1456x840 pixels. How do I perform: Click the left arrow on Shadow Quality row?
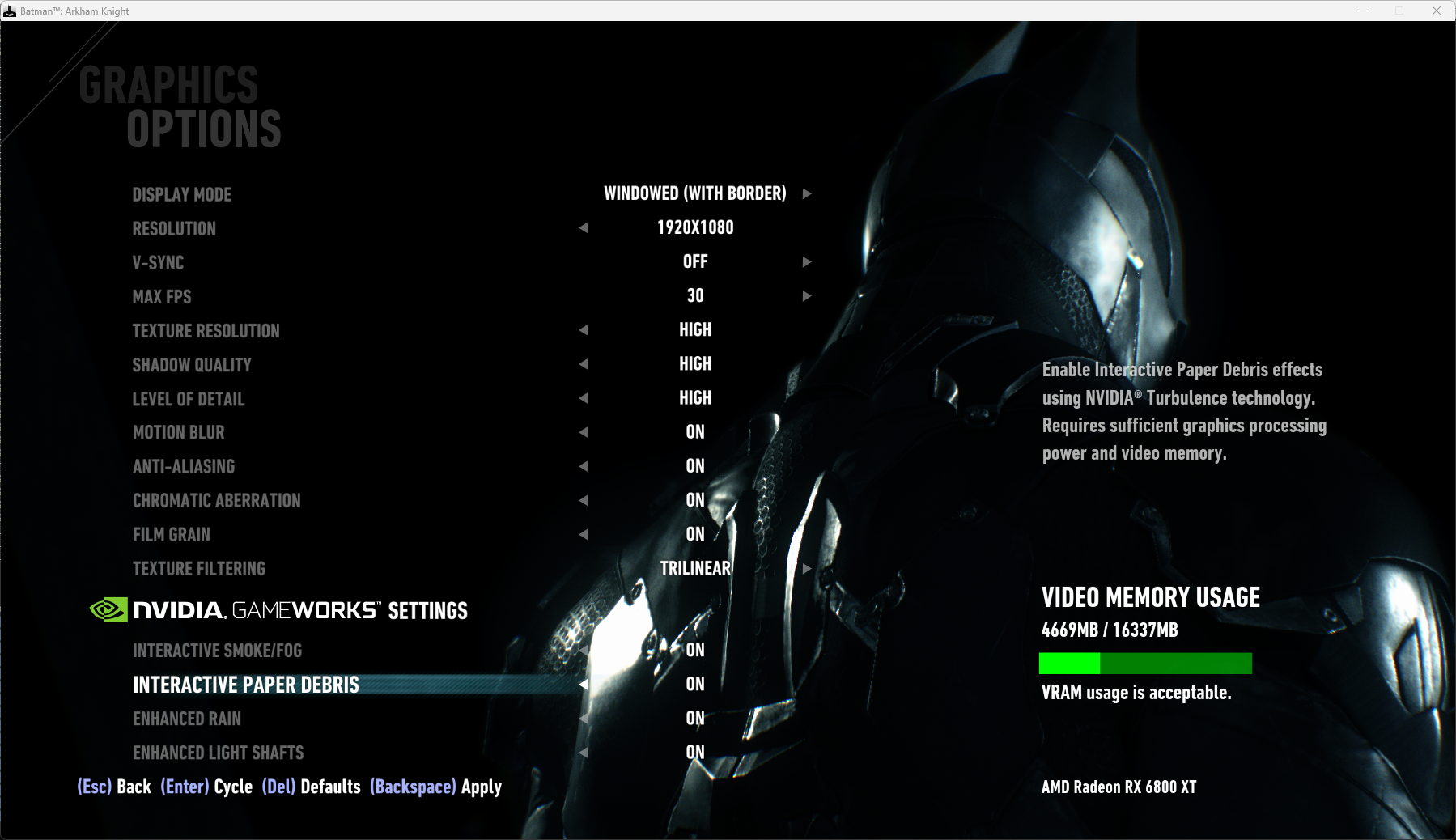click(584, 363)
